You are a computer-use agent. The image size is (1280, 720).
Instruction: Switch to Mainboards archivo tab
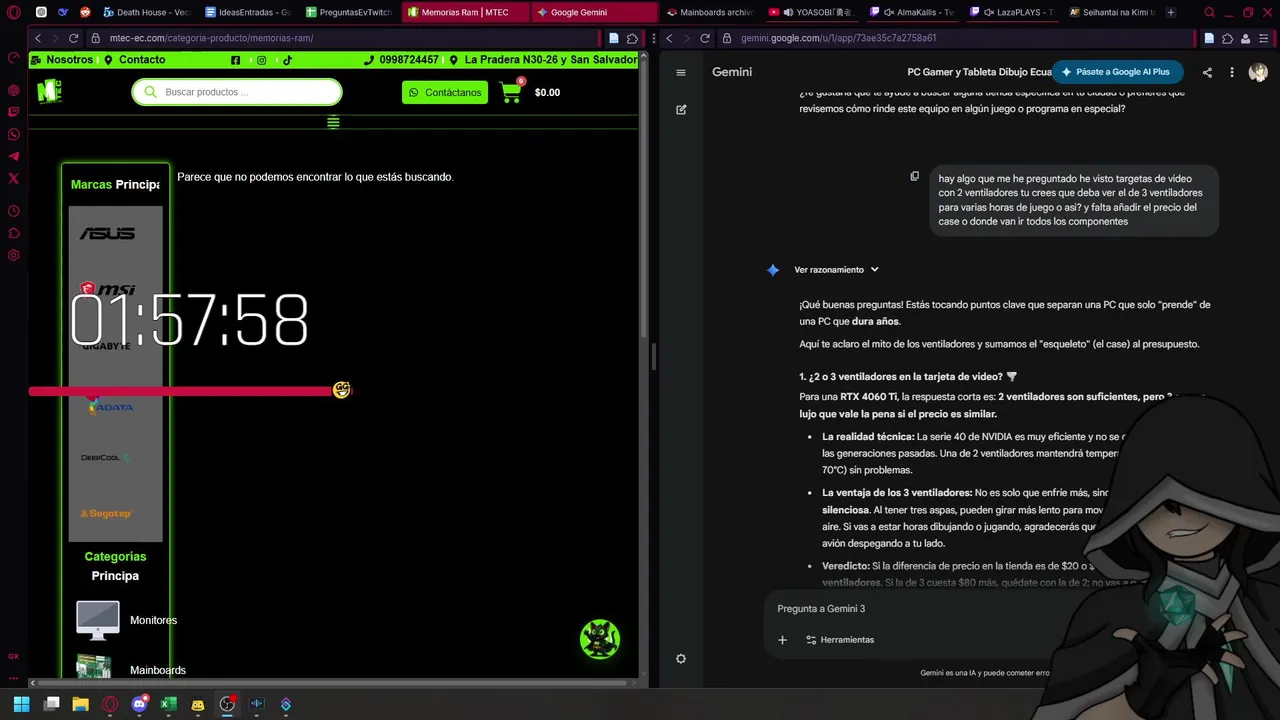pos(710,12)
